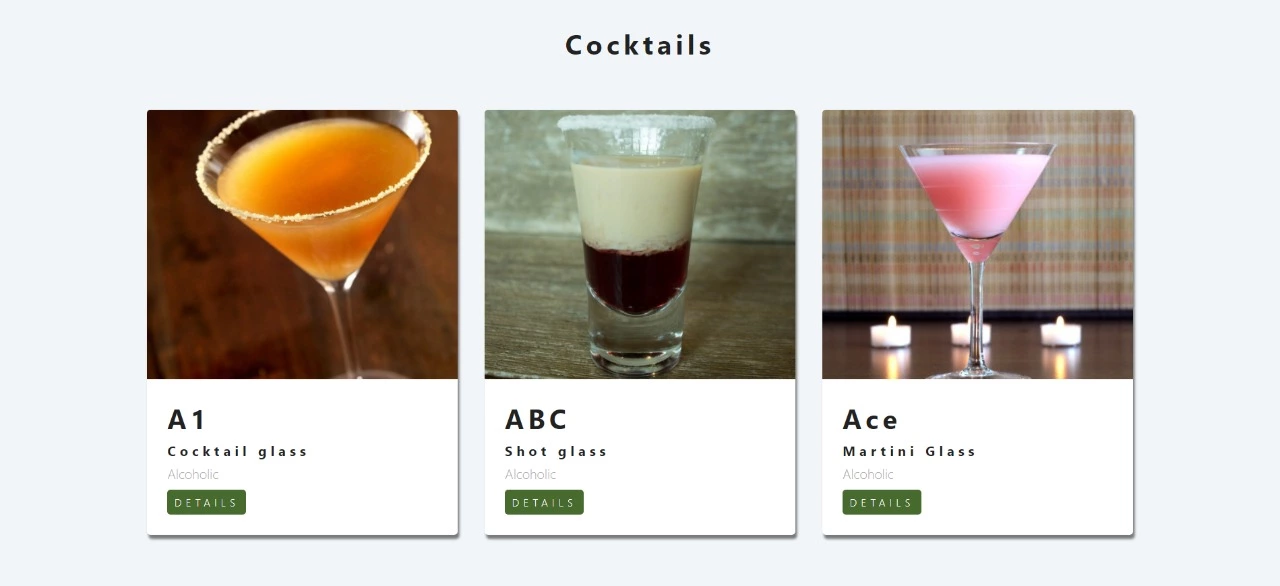Screen dimensions: 1280x586
Task: Click the right tealight candle in Ace photo
Action: (x=1060, y=333)
